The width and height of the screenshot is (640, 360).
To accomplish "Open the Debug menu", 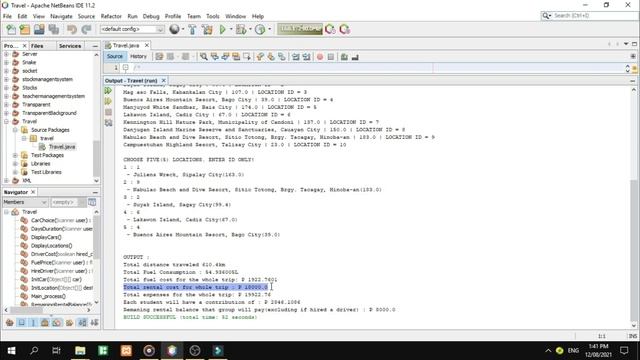I will pyautogui.click(x=151, y=16).
